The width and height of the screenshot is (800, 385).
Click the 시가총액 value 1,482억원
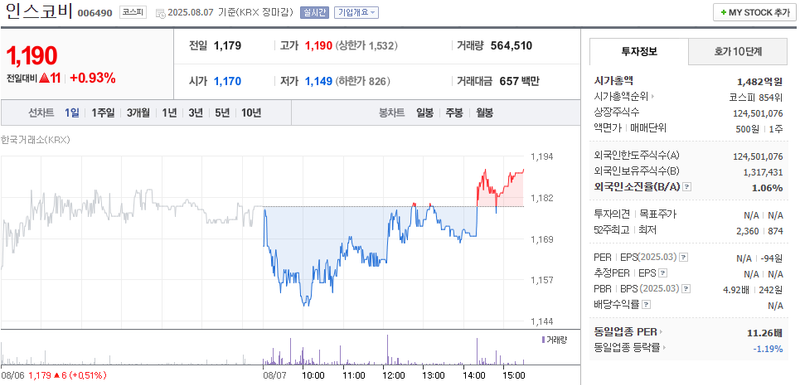pos(760,82)
